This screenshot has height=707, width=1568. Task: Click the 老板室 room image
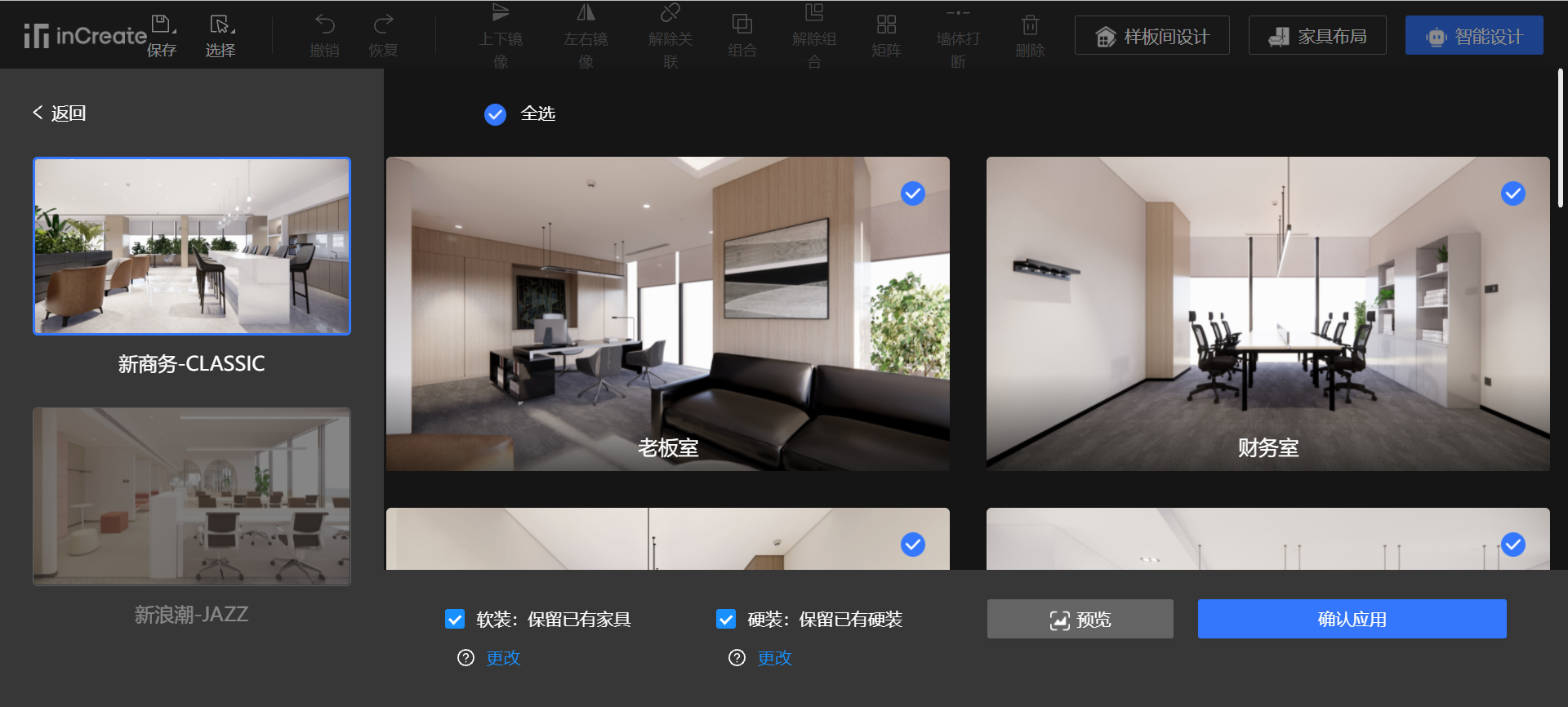click(x=668, y=313)
